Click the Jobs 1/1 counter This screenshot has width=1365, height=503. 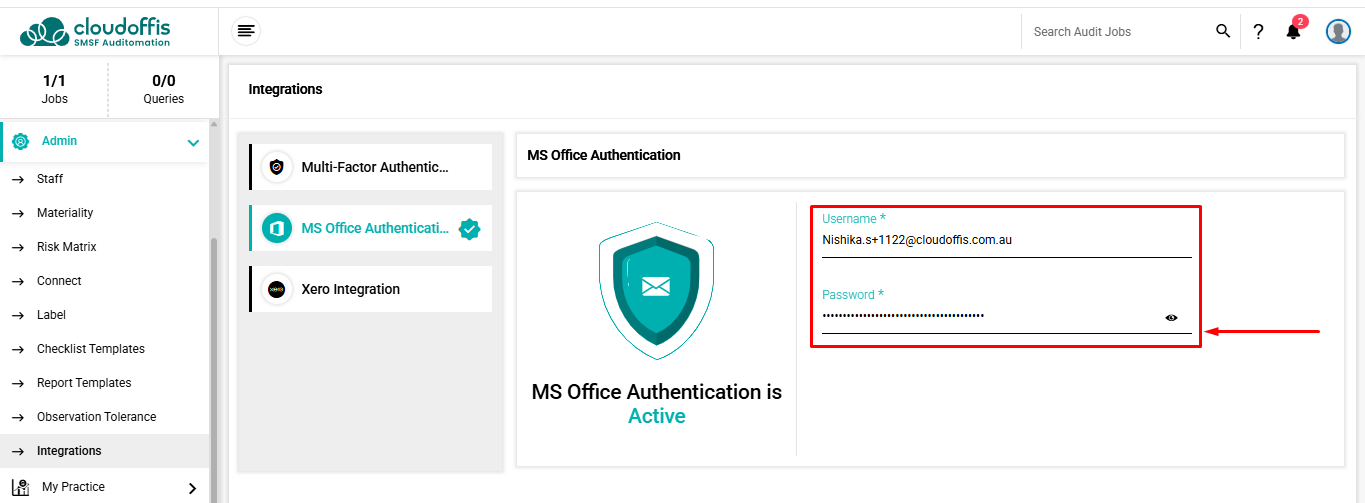pos(55,89)
